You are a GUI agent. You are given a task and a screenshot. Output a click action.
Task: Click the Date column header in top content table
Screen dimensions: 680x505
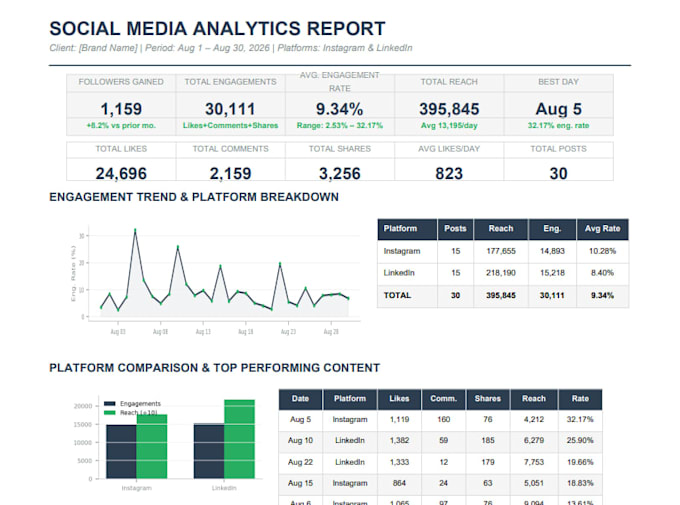(301, 399)
